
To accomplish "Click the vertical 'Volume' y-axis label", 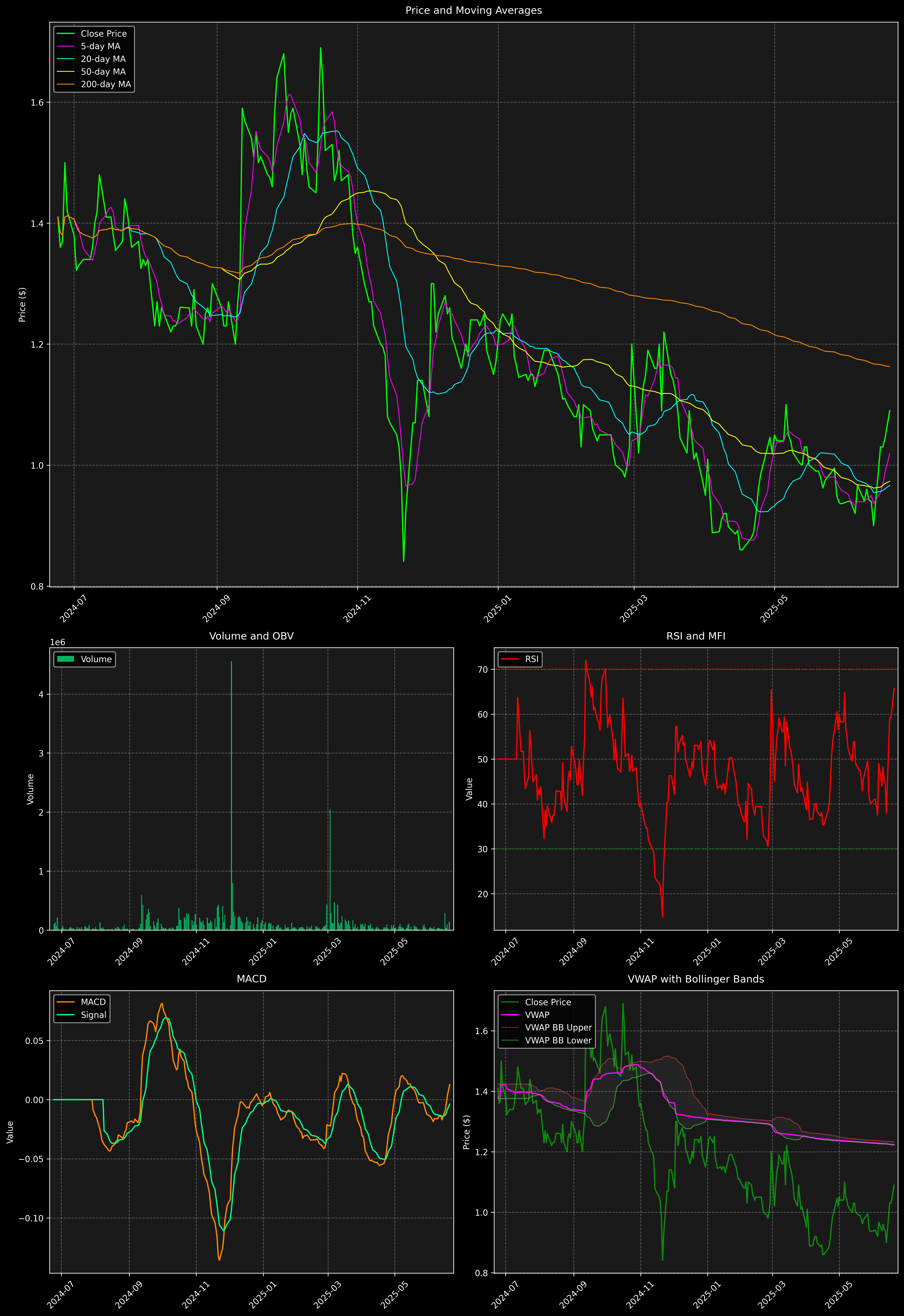I will 31,789.
